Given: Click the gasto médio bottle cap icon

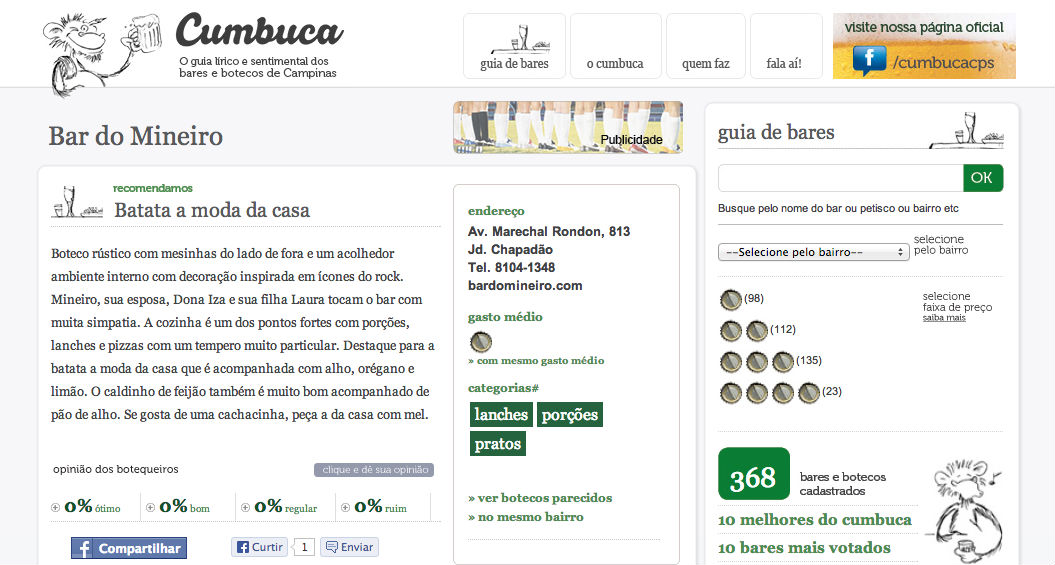Looking at the screenshot, I should point(480,342).
